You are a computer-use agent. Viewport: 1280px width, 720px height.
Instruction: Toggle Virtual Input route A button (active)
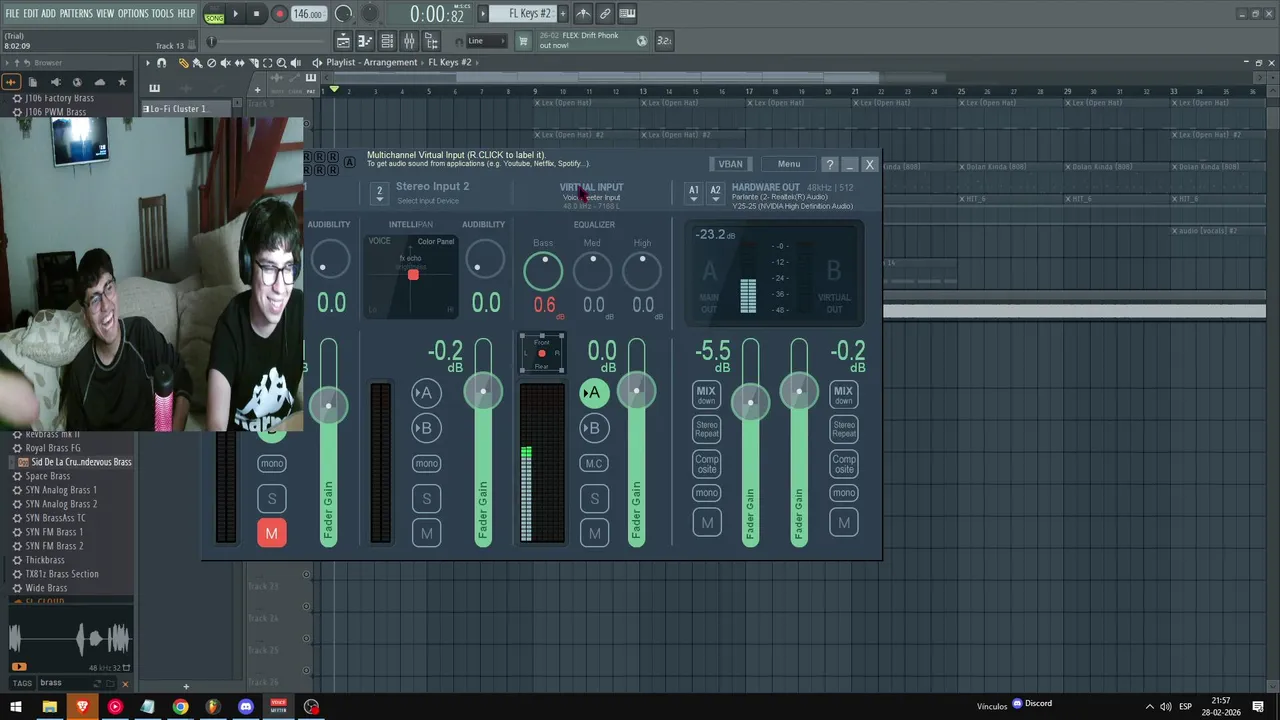coord(594,393)
